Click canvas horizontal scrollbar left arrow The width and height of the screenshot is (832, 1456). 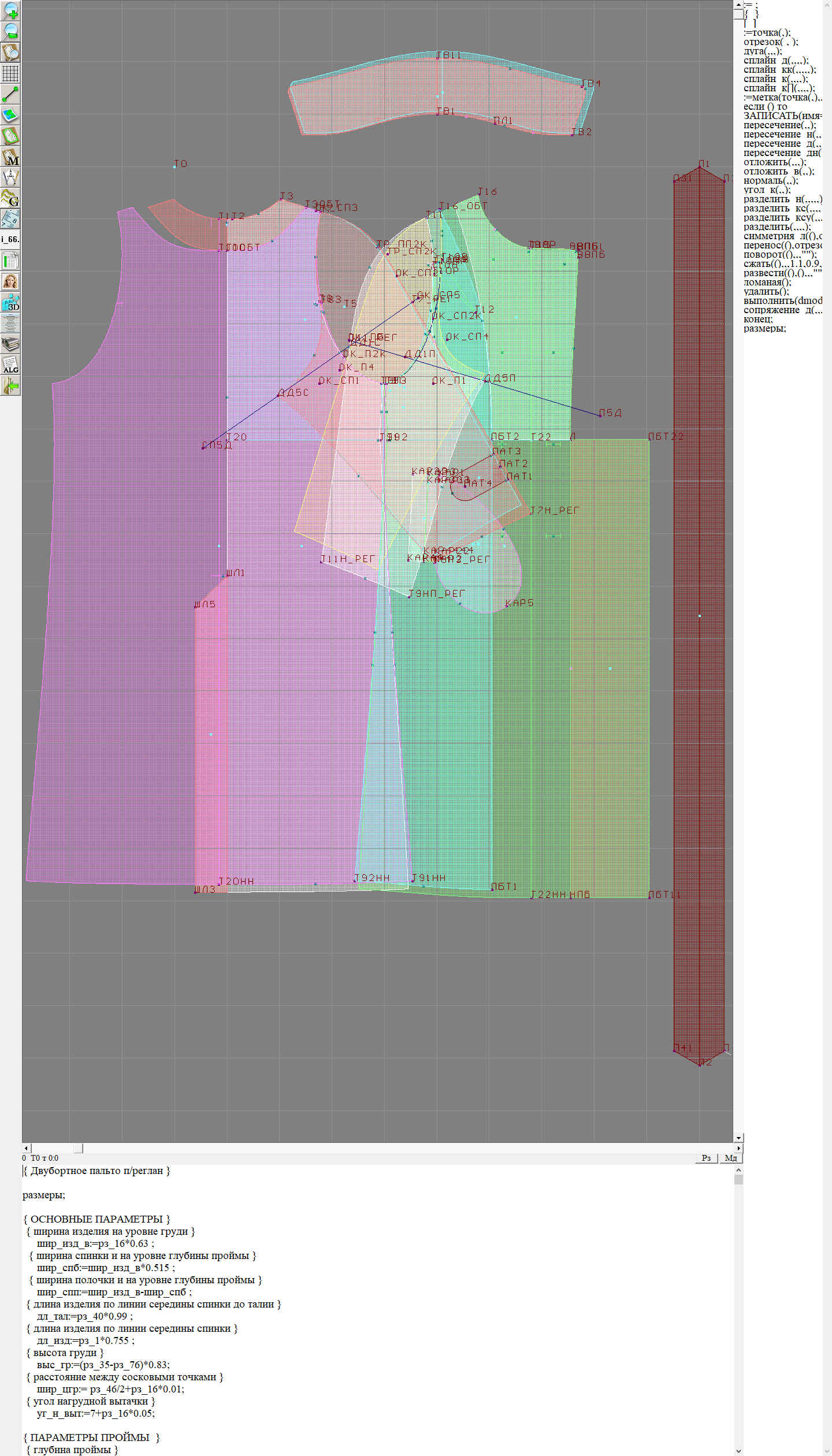(26, 1148)
